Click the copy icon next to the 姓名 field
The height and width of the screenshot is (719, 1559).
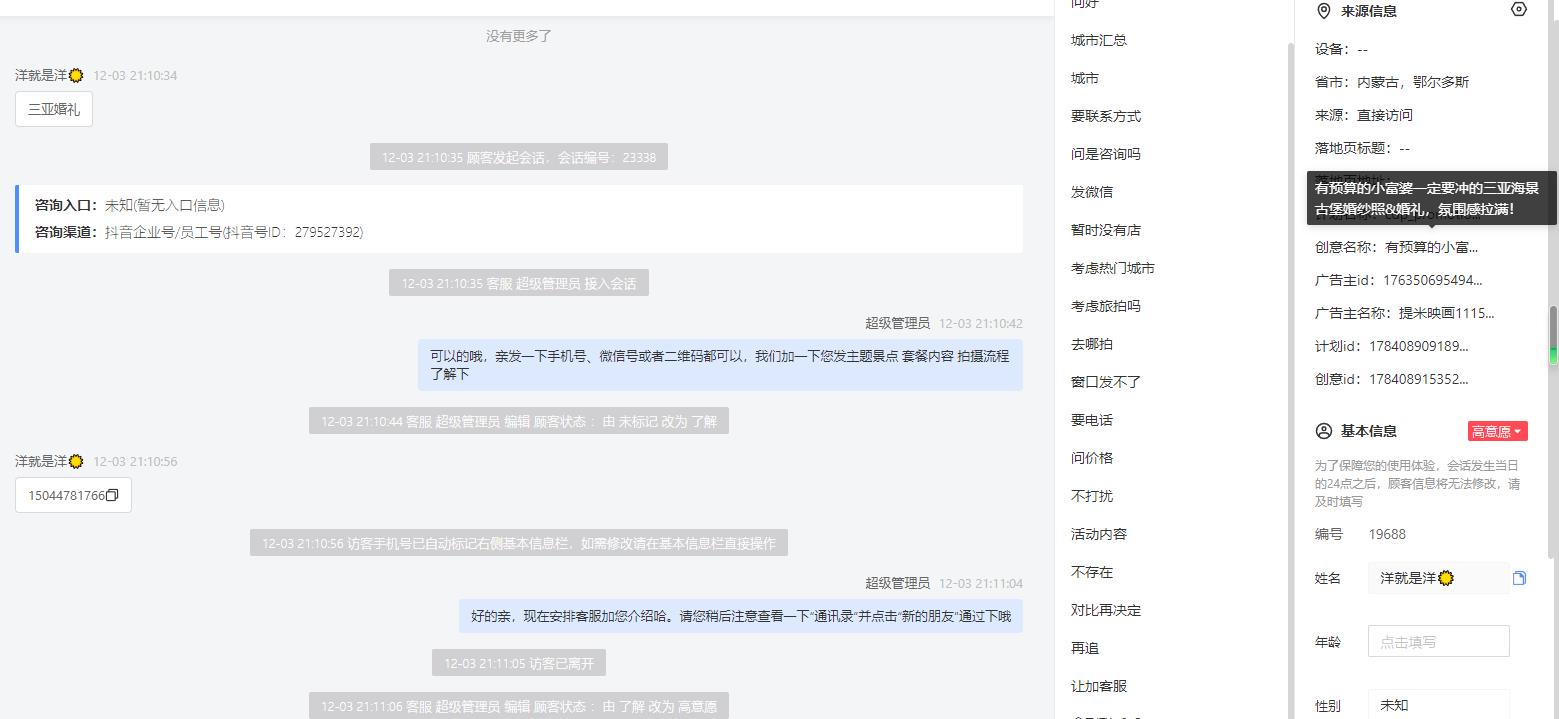pos(1519,578)
